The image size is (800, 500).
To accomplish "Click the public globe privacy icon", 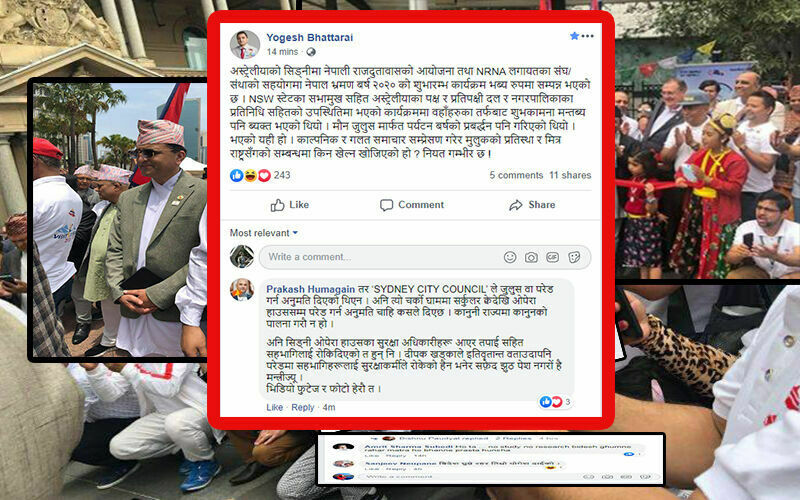I will point(311,52).
